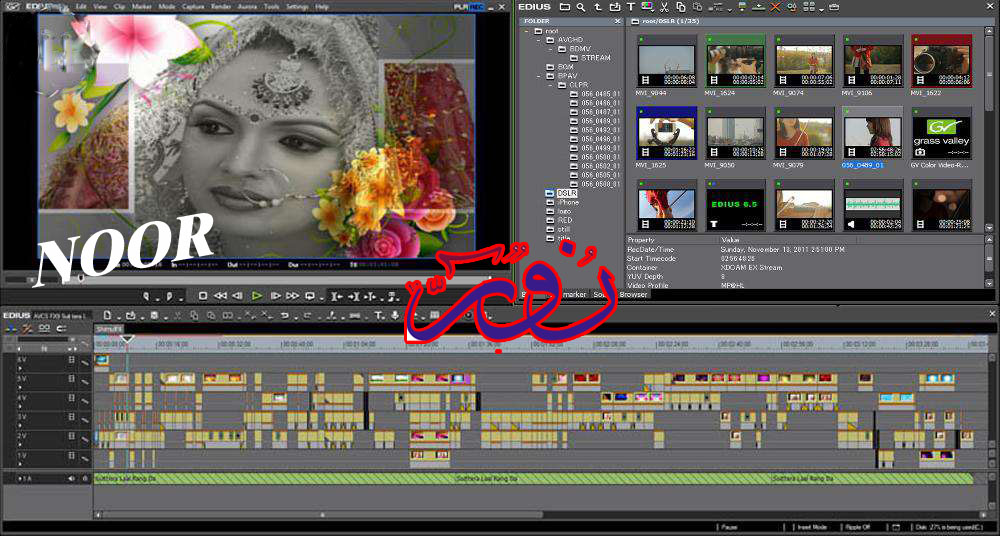Click the Open Project icon in timeline toolbar
Viewport: 1000px width, 536px height.
click(130, 315)
